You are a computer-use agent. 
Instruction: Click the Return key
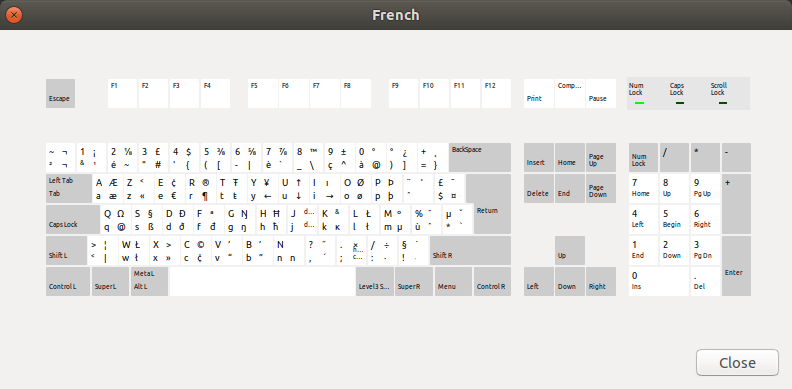click(488, 204)
